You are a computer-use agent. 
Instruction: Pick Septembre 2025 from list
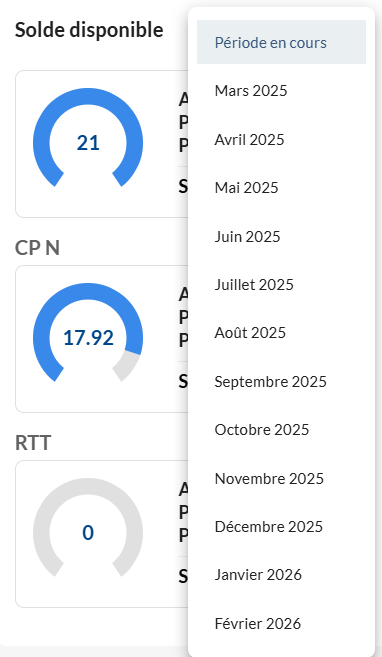tap(281, 381)
